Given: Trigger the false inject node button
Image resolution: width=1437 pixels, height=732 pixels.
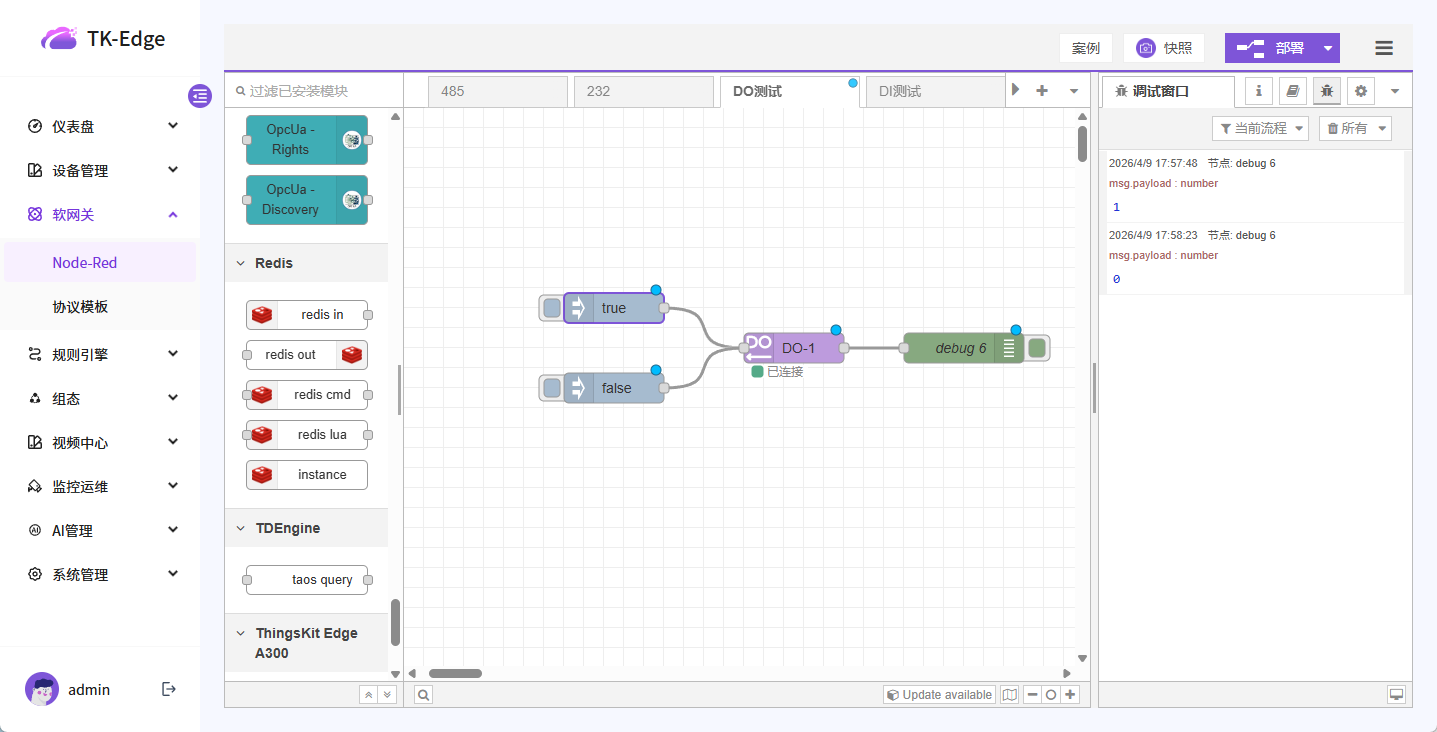Looking at the screenshot, I should (552, 388).
